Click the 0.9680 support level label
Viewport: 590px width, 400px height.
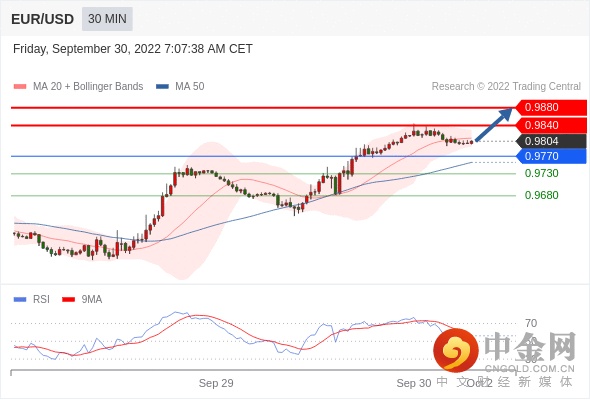point(541,195)
